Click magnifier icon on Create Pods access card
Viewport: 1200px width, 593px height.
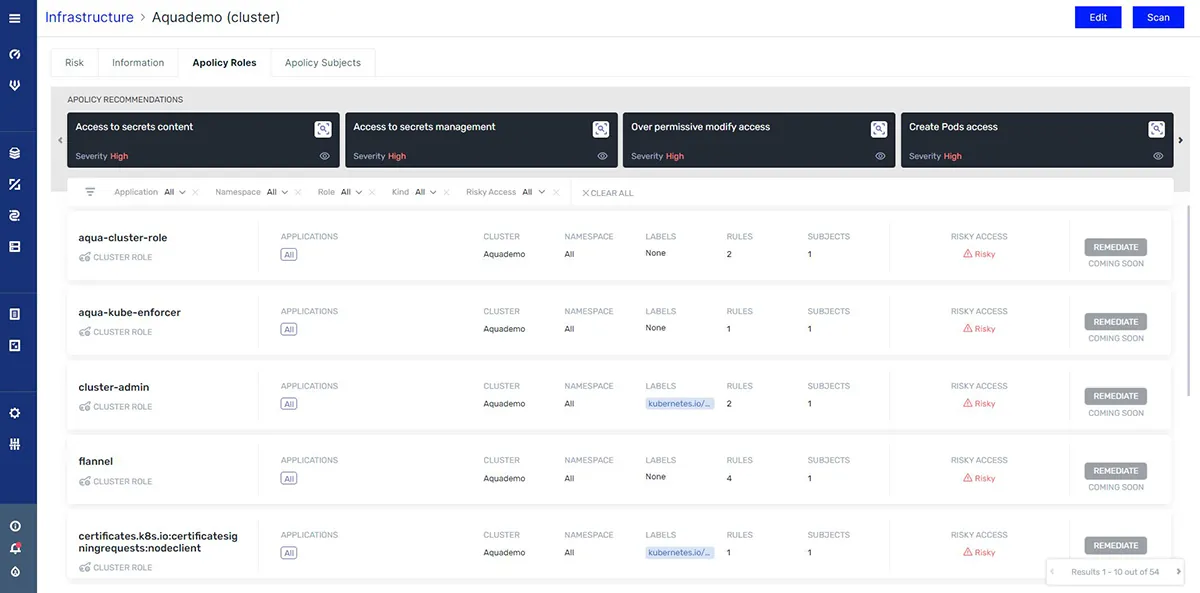coord(1156,129)
